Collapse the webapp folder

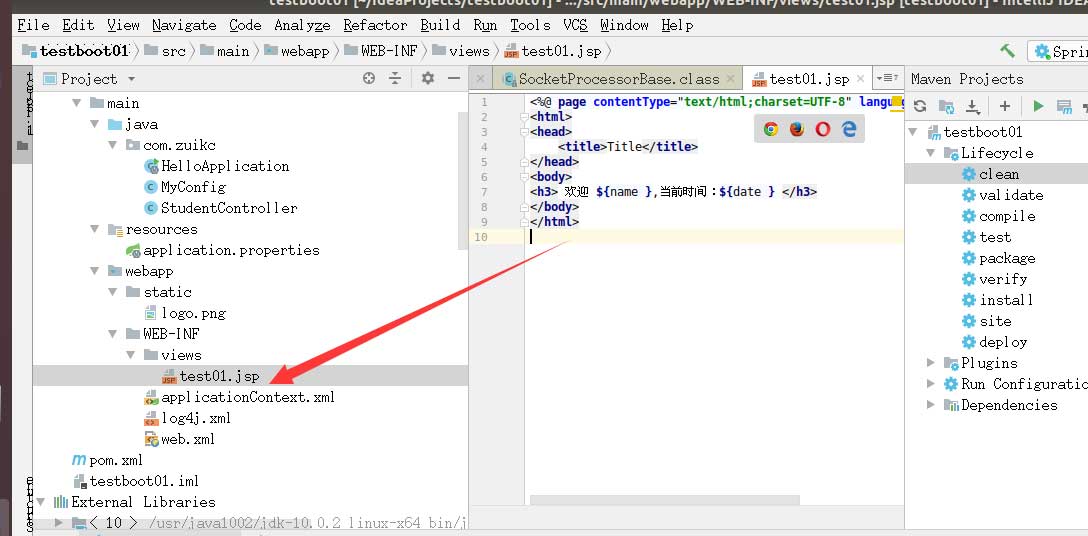click(94, 271)
